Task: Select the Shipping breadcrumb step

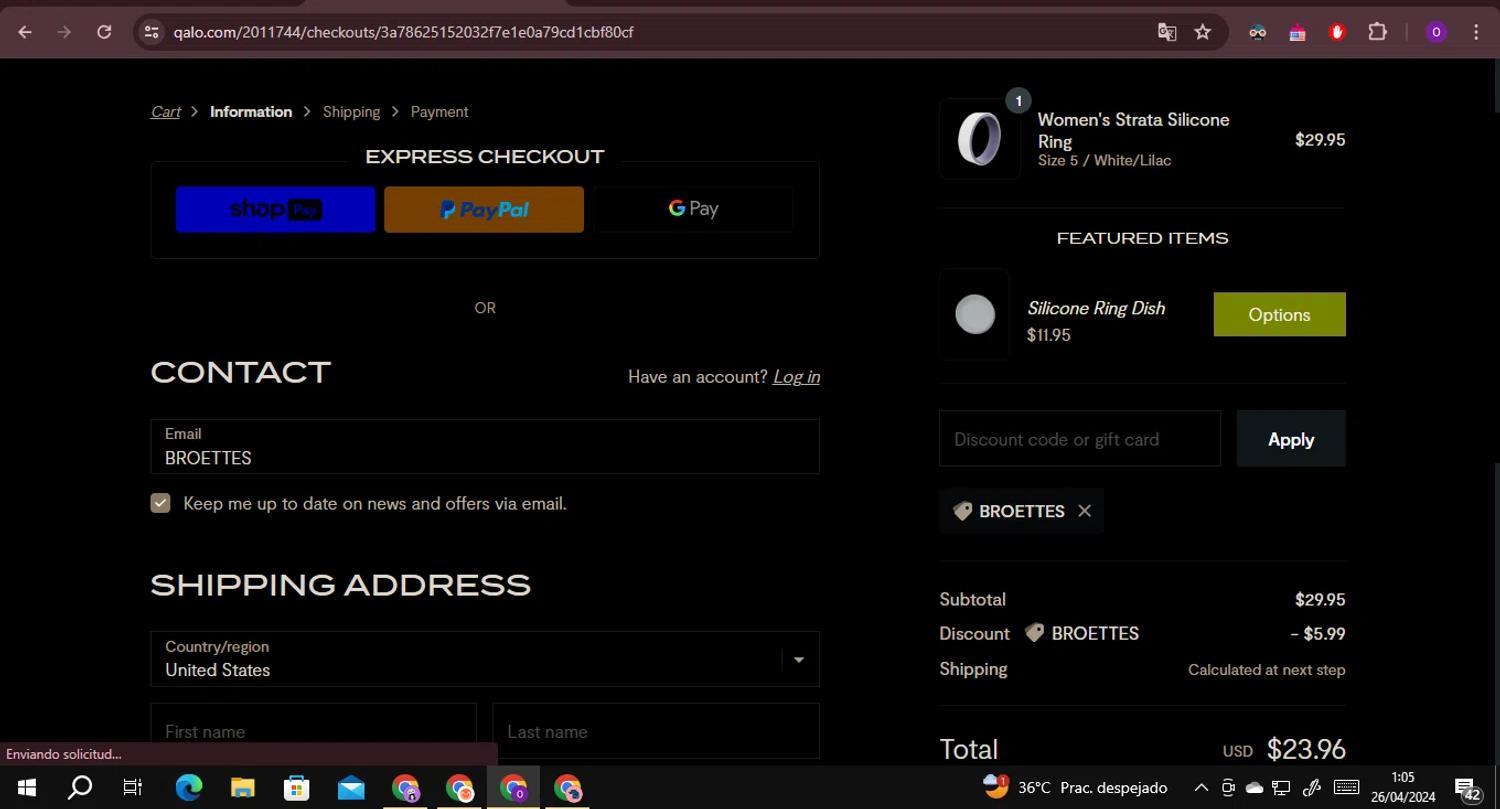Action: tap(351, 112)
